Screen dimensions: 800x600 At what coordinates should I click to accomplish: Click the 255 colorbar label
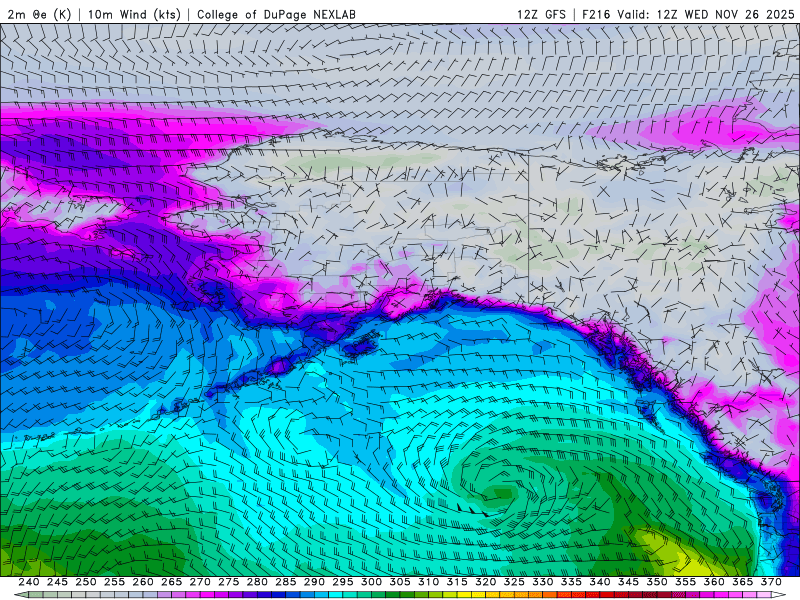tap(114, 582)
